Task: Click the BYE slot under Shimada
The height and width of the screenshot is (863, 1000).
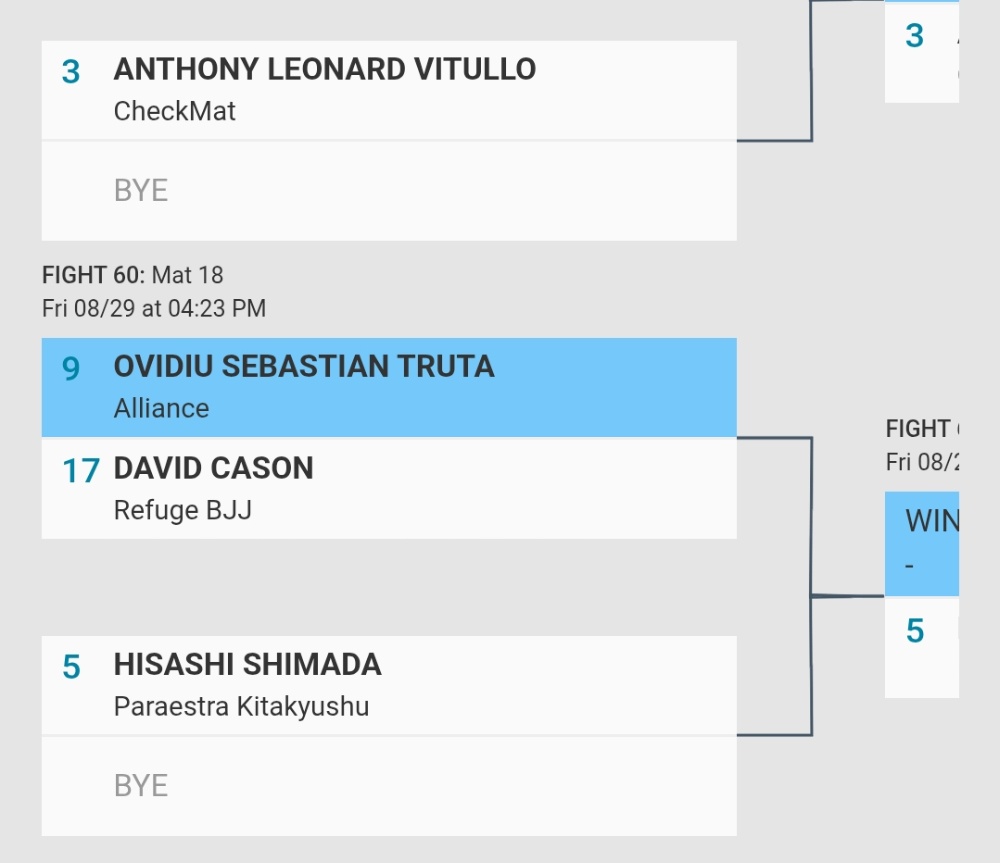Action: [389, 786]
